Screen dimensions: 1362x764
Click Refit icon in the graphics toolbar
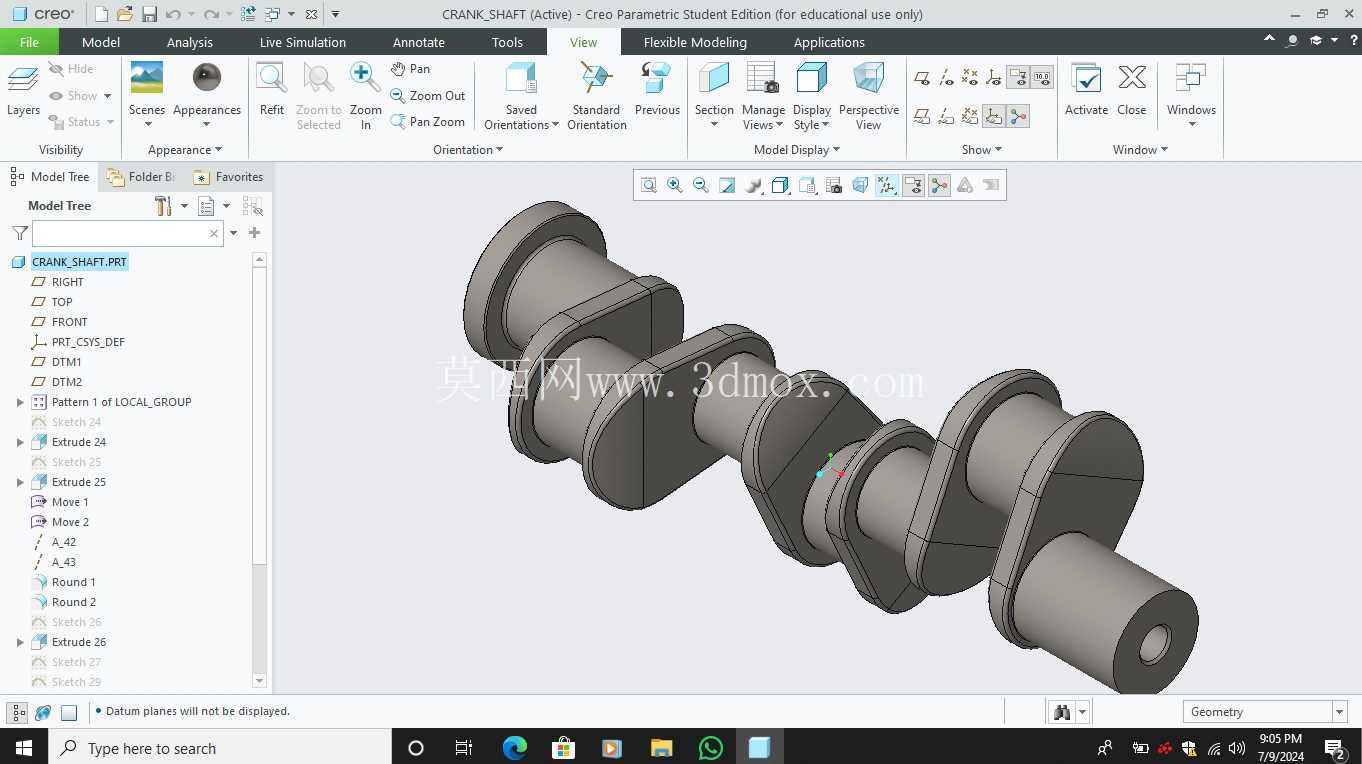(x=649, y=185)
